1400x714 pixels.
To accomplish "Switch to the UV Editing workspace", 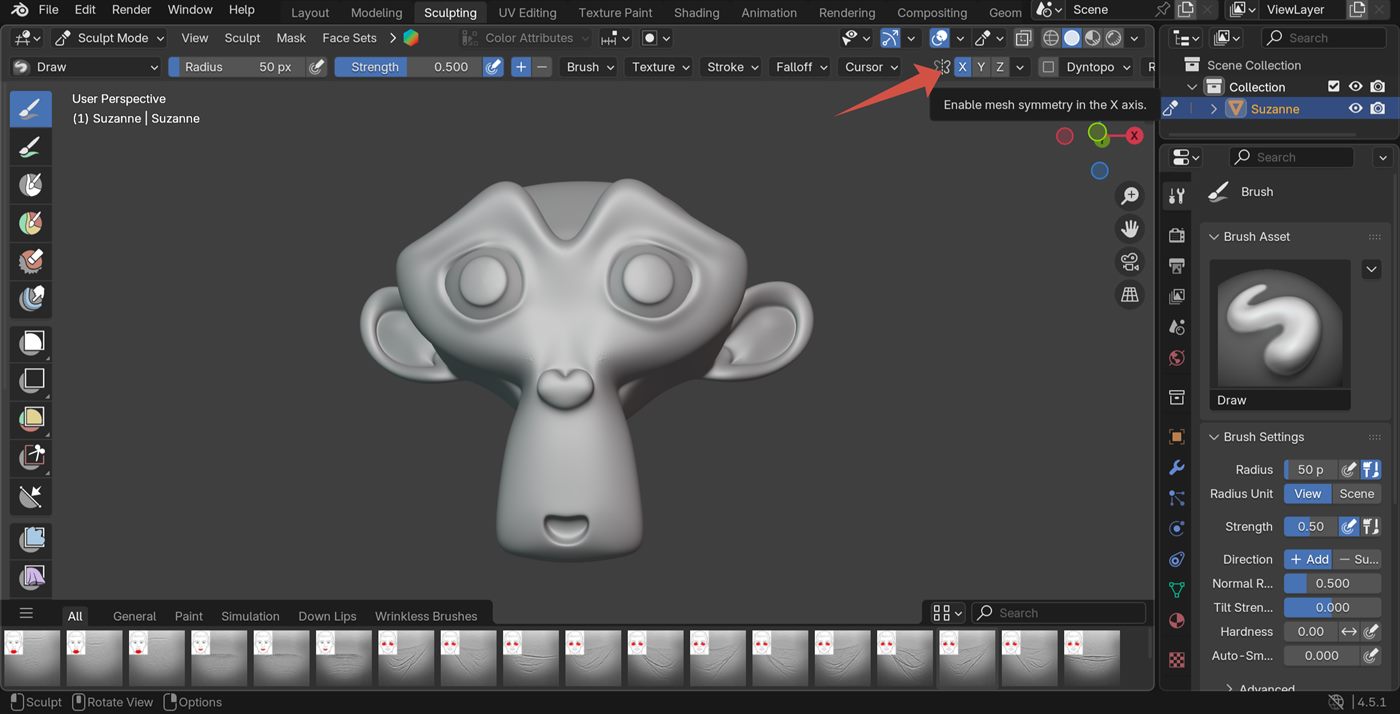I will click(527, 12).
